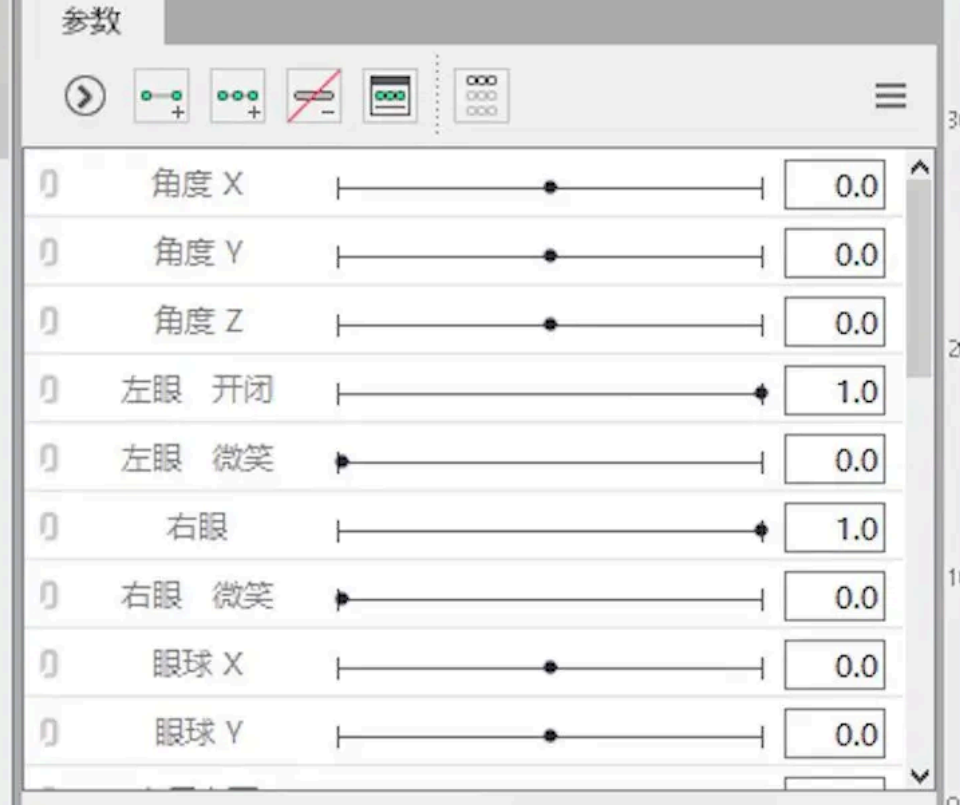The width and height of the screenshot is (960, 805).
Task: Click the vertical scrollbar thumb
Action: coord(920,279)
